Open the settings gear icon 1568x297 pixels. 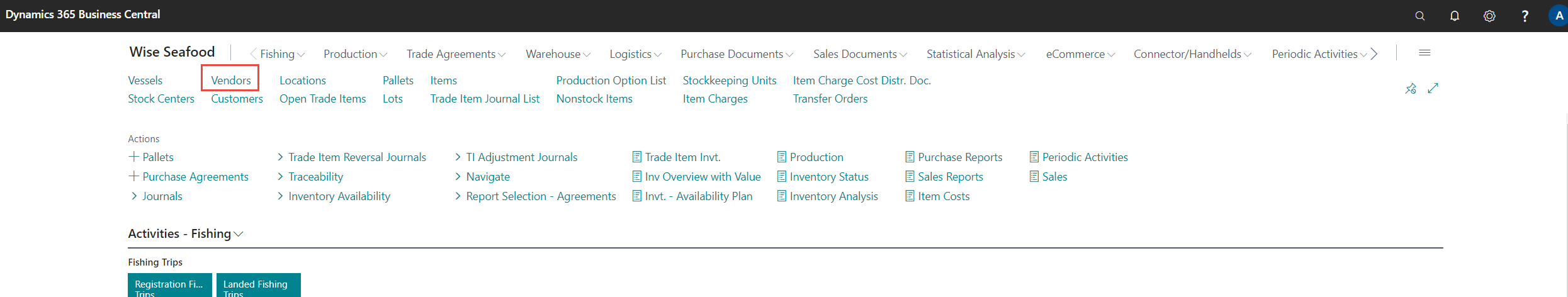tap(1489, 16)
